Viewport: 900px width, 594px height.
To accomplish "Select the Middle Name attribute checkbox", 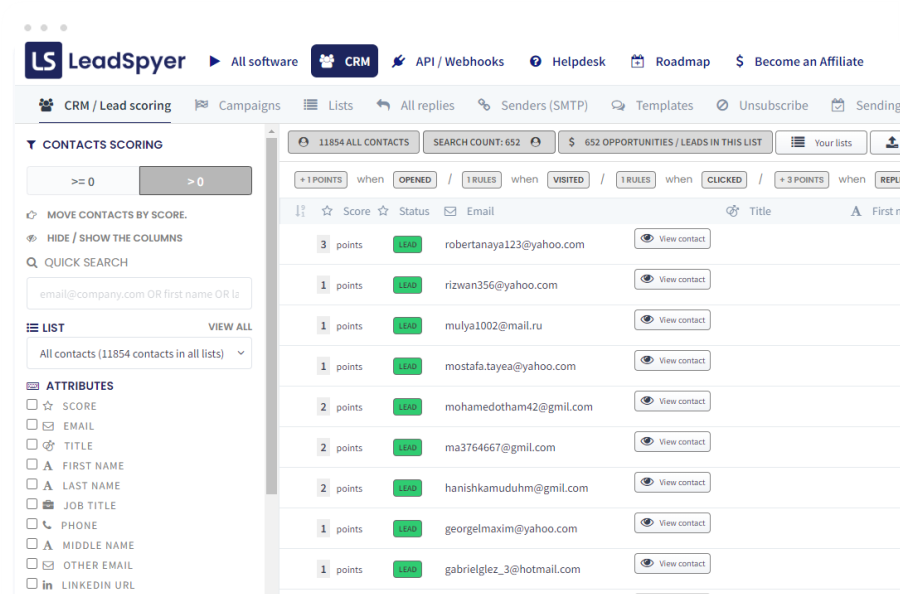I will [32, 543].
